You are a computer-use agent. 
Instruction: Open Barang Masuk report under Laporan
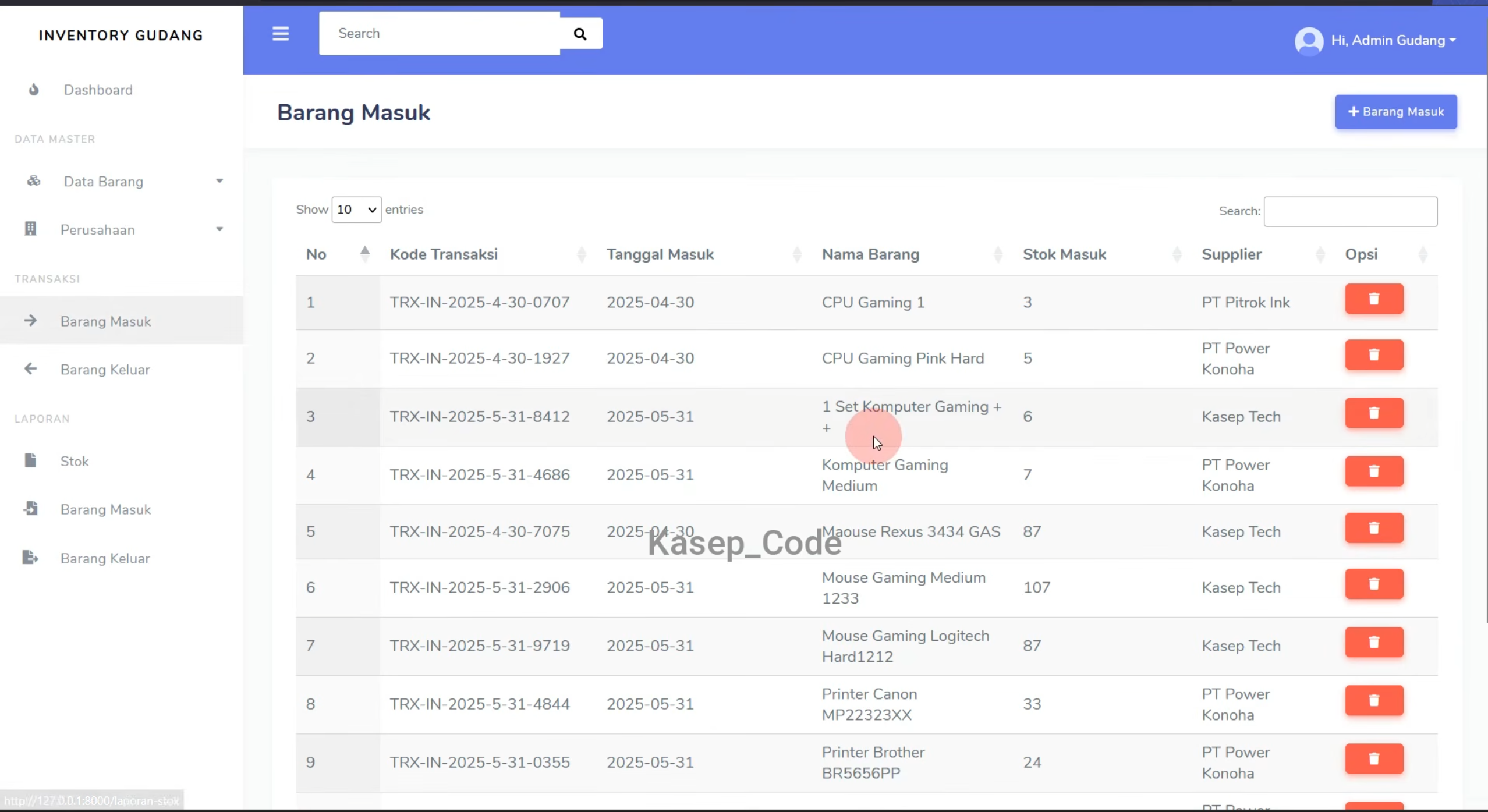122,509
